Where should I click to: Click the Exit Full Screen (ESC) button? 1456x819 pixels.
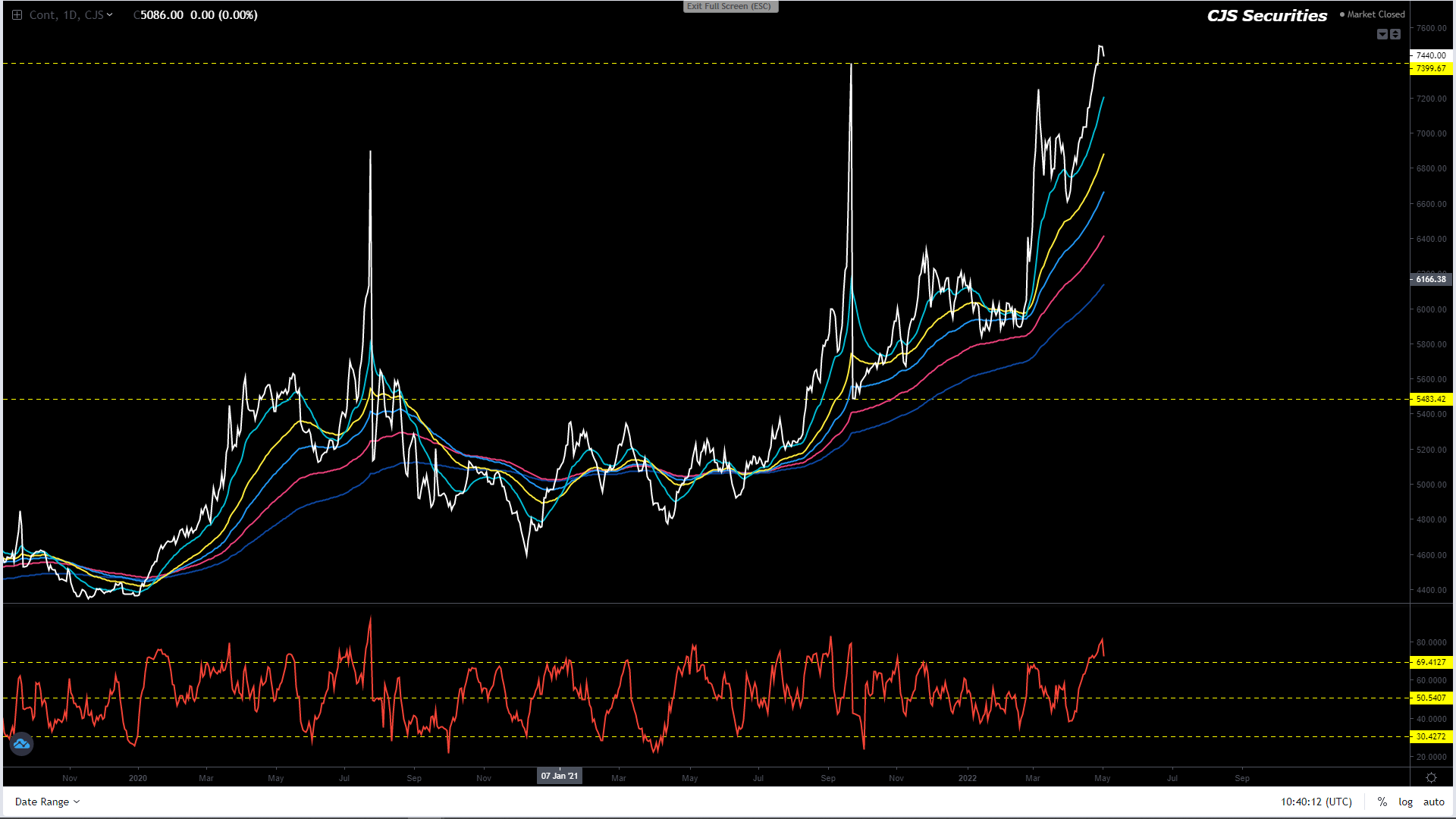[x=730, y=6]
